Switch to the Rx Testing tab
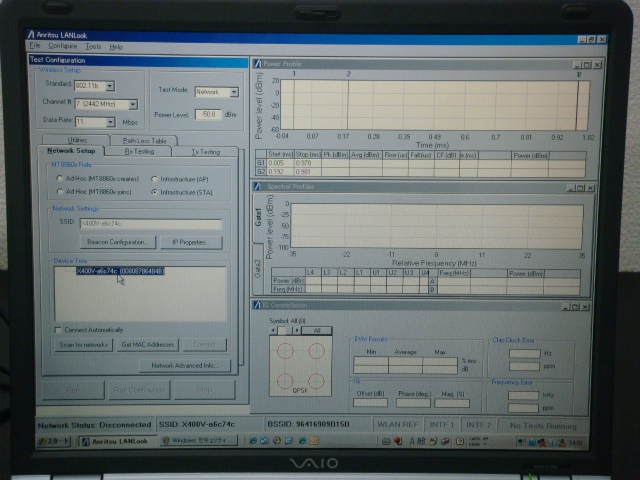 click(139, 151)
